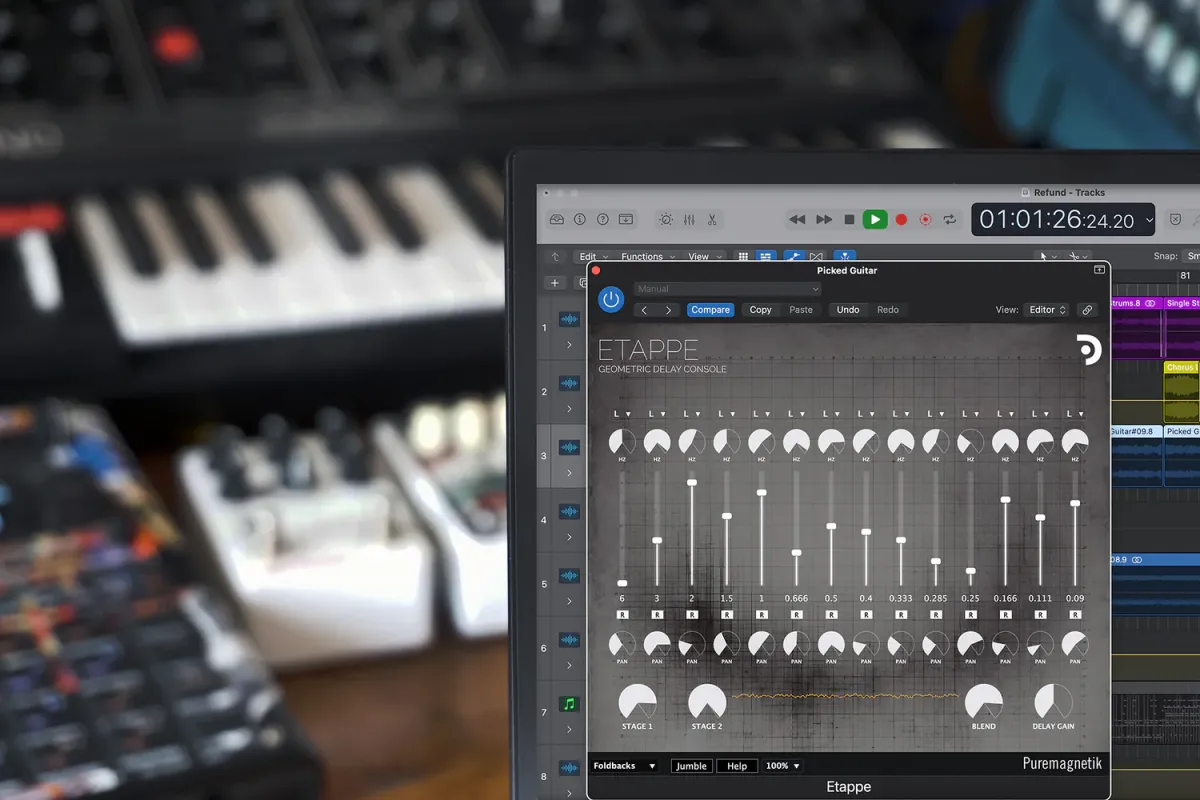1200x800 pixels.
Task: Click the Redo button
Action: [888, 310]
